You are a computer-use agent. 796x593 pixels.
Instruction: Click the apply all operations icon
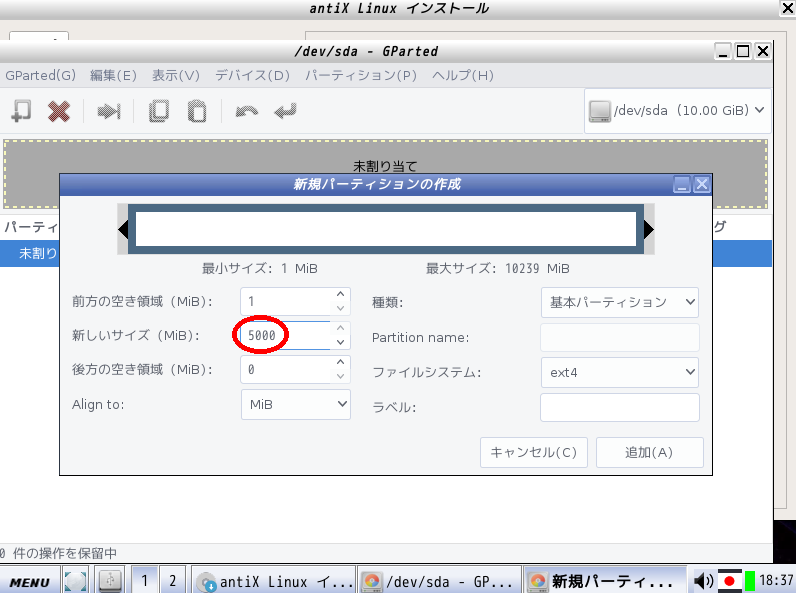click(285, 111)
